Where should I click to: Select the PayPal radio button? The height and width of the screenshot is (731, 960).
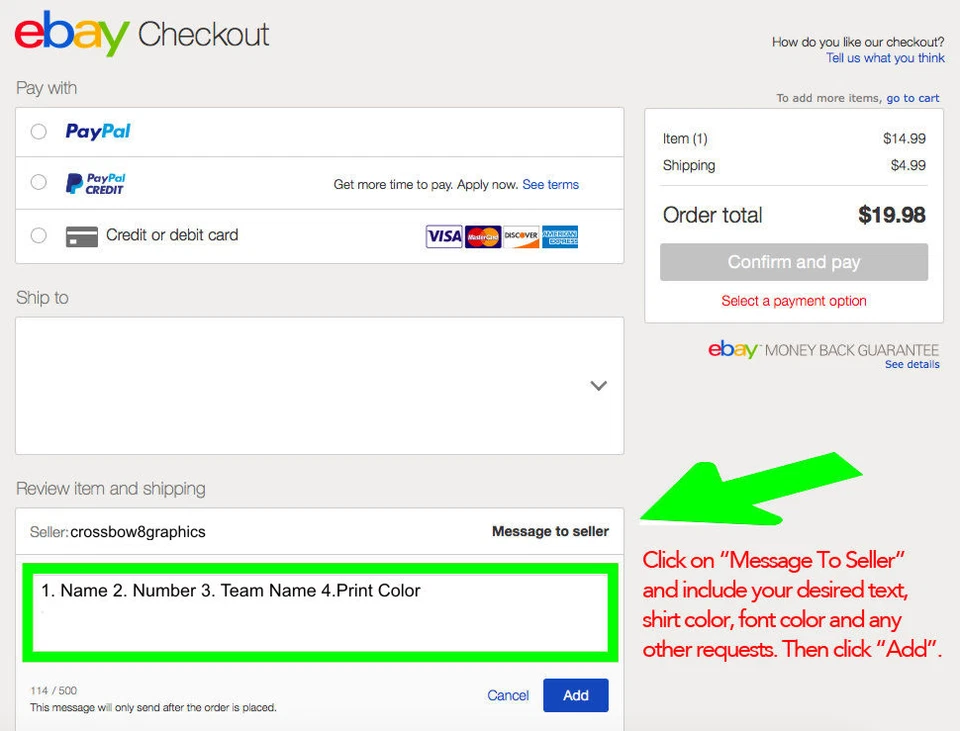[39, 132]
